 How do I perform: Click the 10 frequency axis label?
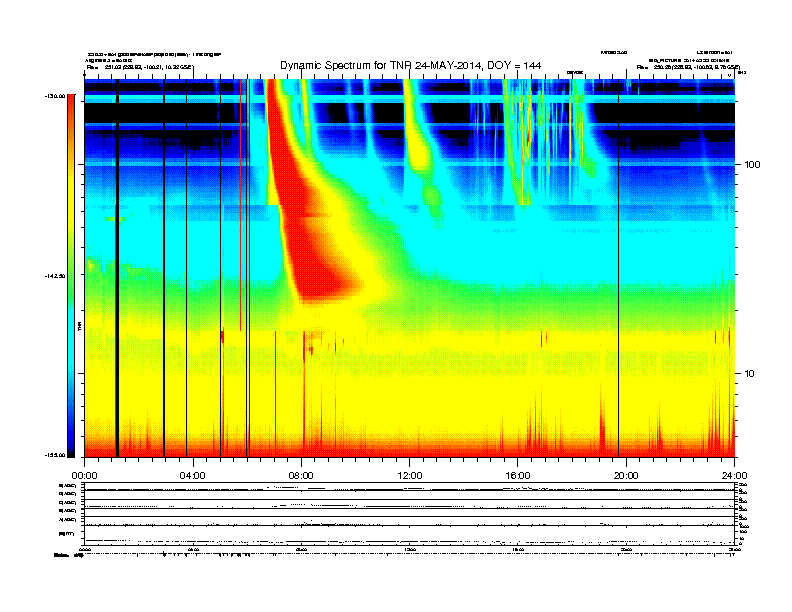tap(750, 374)
